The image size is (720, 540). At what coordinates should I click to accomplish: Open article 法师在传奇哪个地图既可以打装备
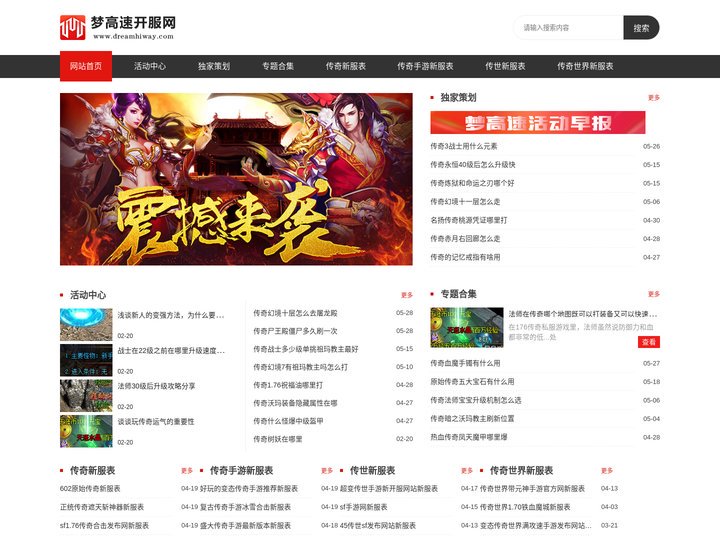pos(583,315)
